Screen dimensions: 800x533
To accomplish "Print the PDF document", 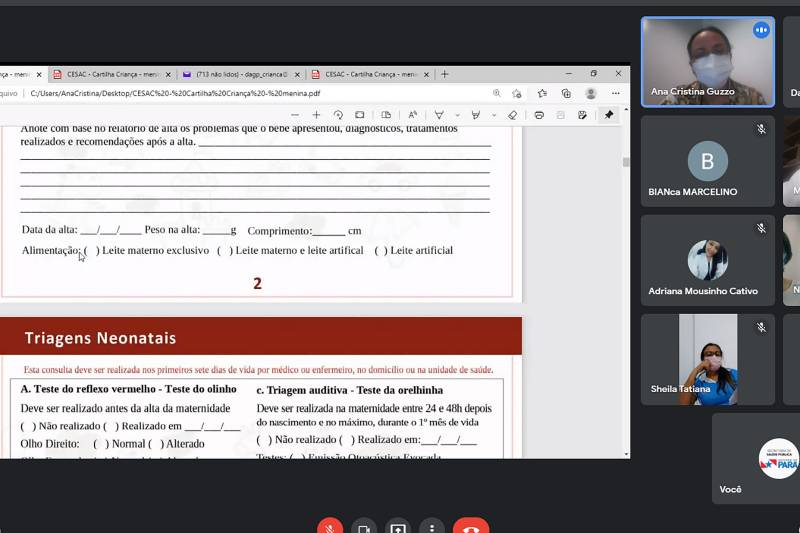I will coord(539,115).
